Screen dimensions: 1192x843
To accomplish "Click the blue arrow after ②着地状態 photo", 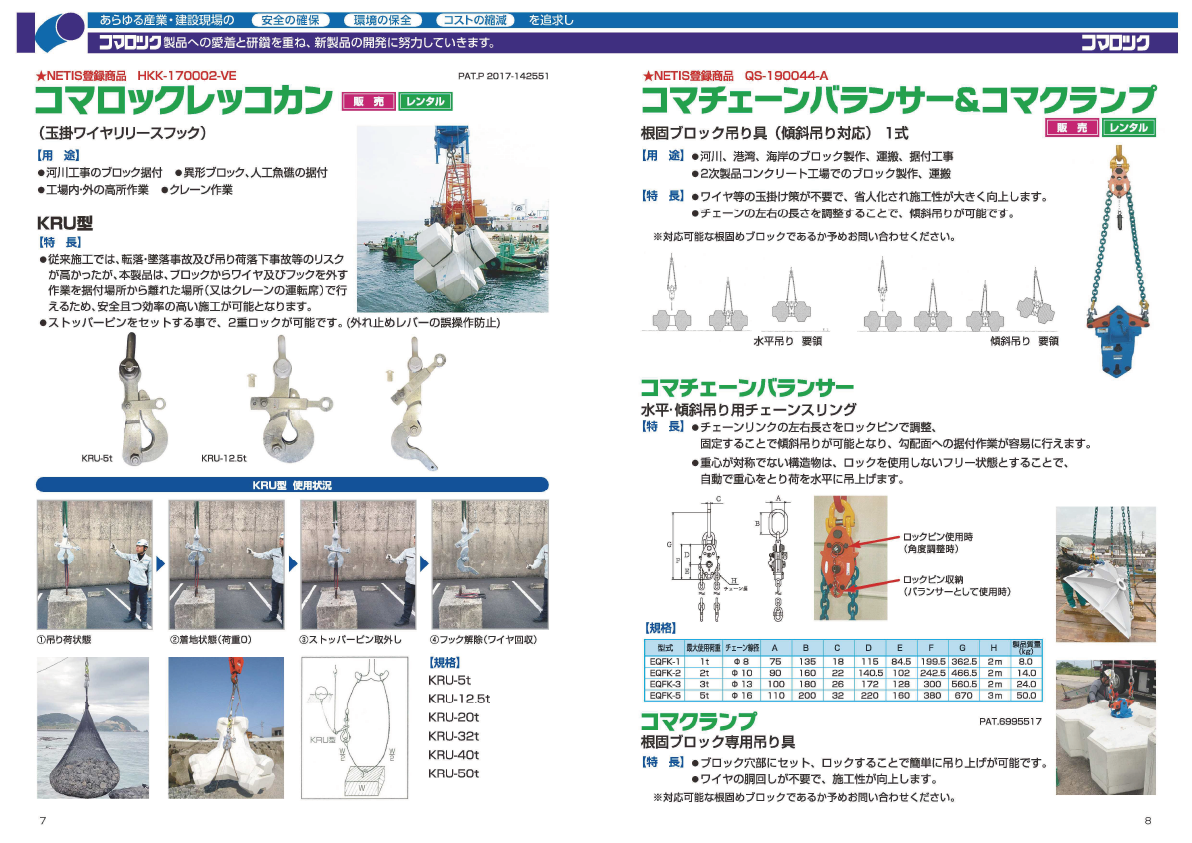I will coord(293,564).
